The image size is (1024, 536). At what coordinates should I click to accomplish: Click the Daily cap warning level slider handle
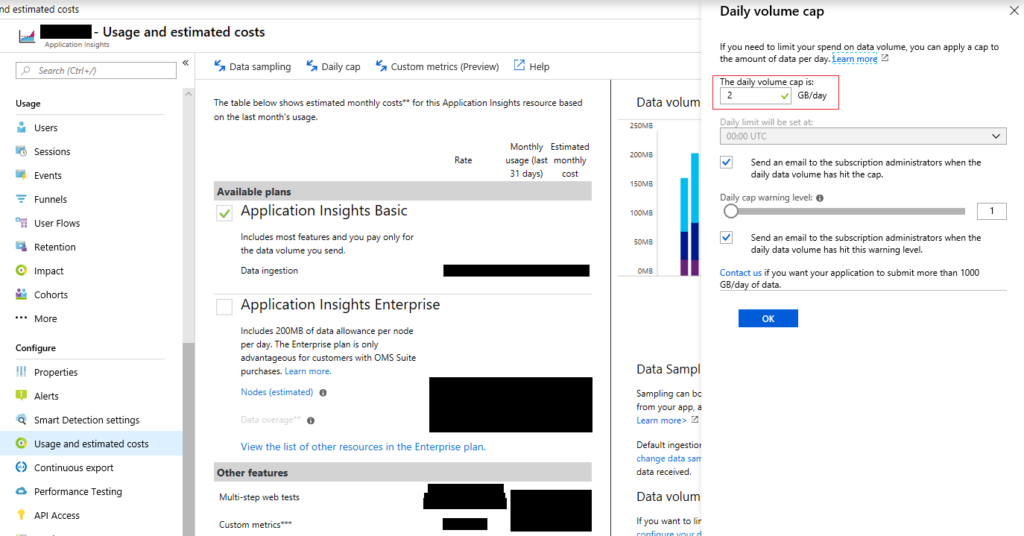731,211
